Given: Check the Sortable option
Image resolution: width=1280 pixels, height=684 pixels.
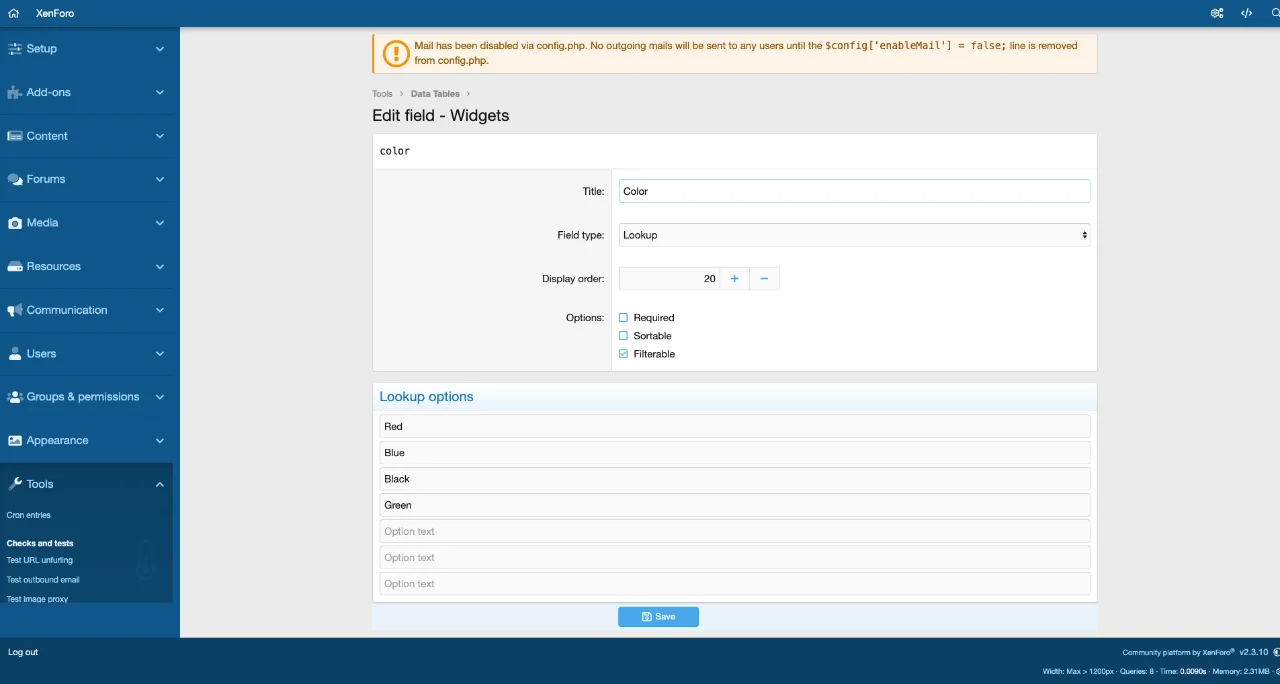Looking at the screenshot, I should (x=624, y=336).
